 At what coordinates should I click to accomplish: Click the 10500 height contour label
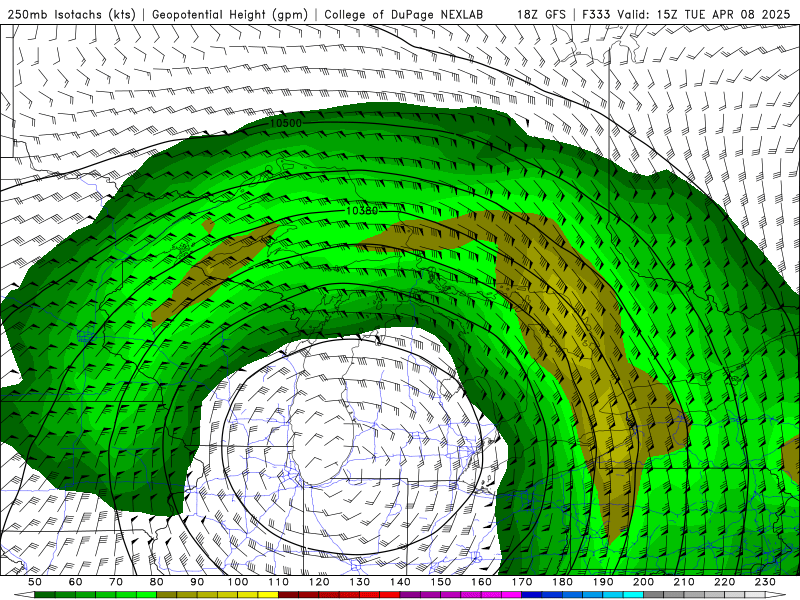click(286, 123)
